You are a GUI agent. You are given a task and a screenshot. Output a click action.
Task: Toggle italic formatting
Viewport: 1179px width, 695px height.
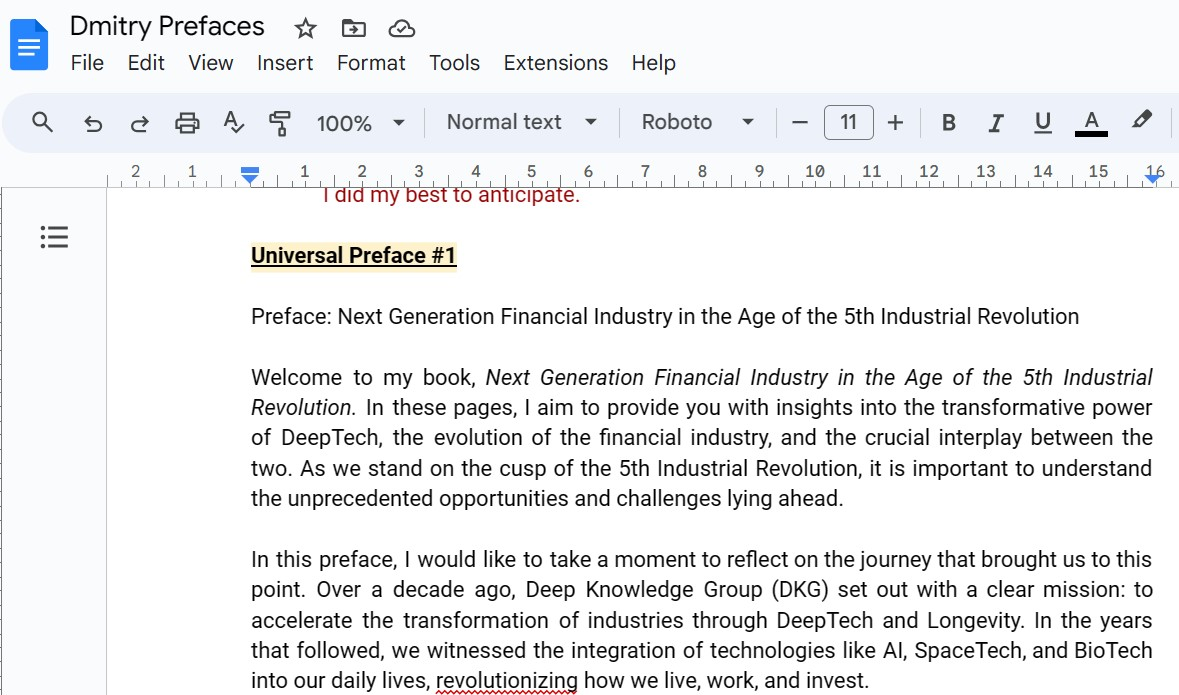click(996, 123)
